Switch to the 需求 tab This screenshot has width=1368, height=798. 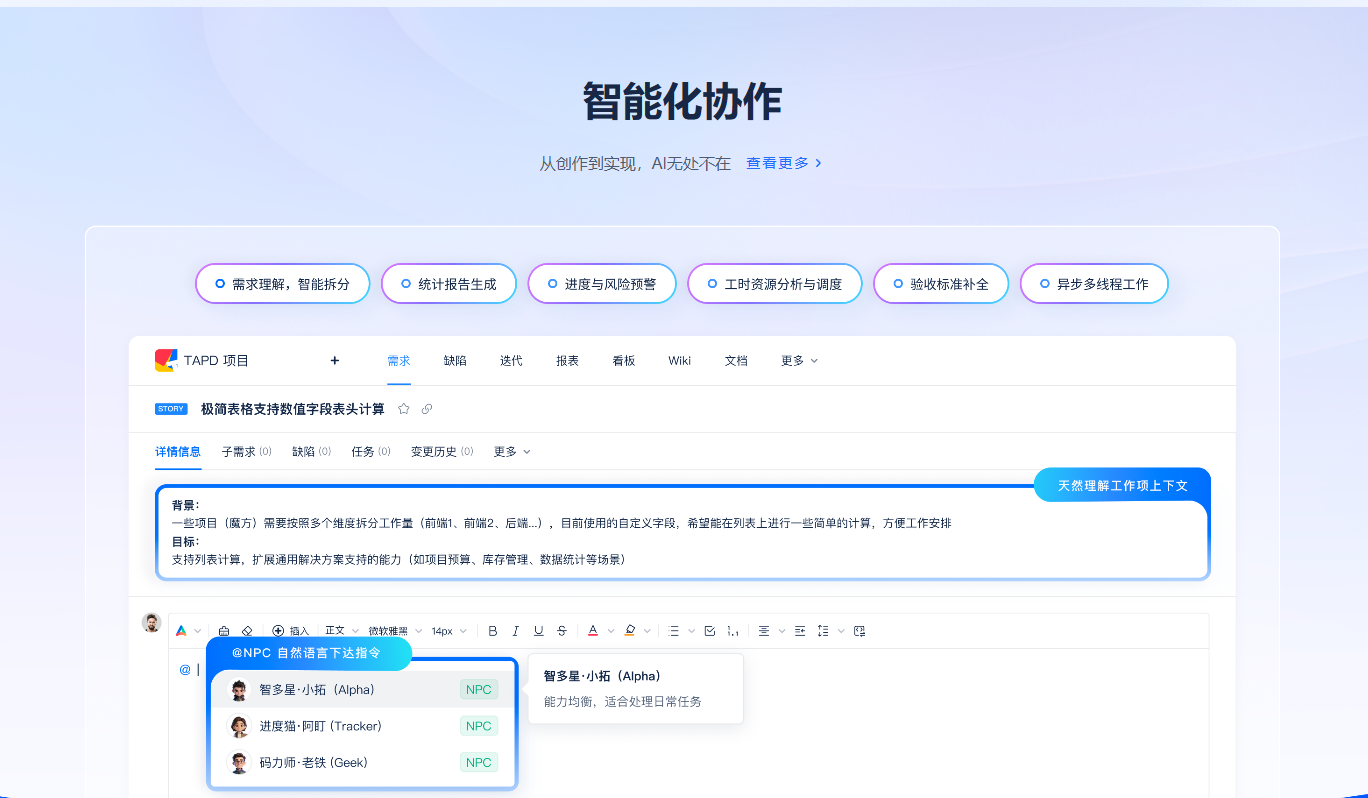(x=399, y=361)
